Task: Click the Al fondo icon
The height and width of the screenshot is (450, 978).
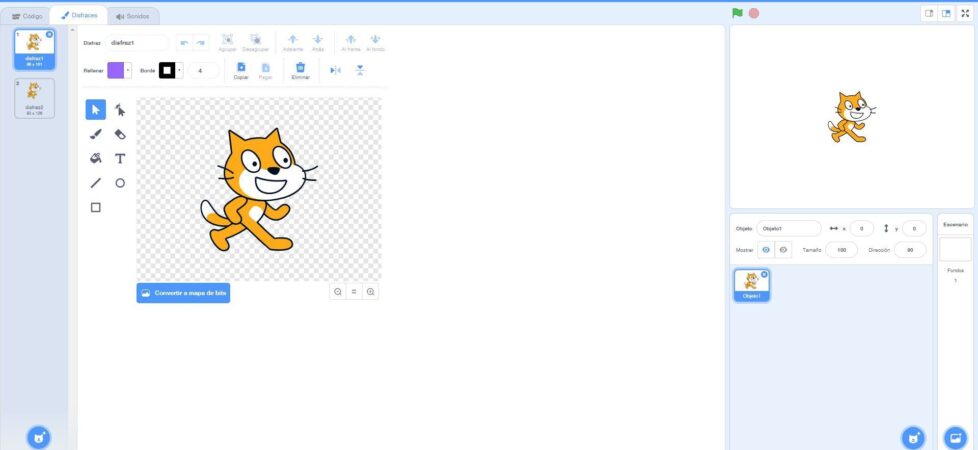Action: (375, 39)
